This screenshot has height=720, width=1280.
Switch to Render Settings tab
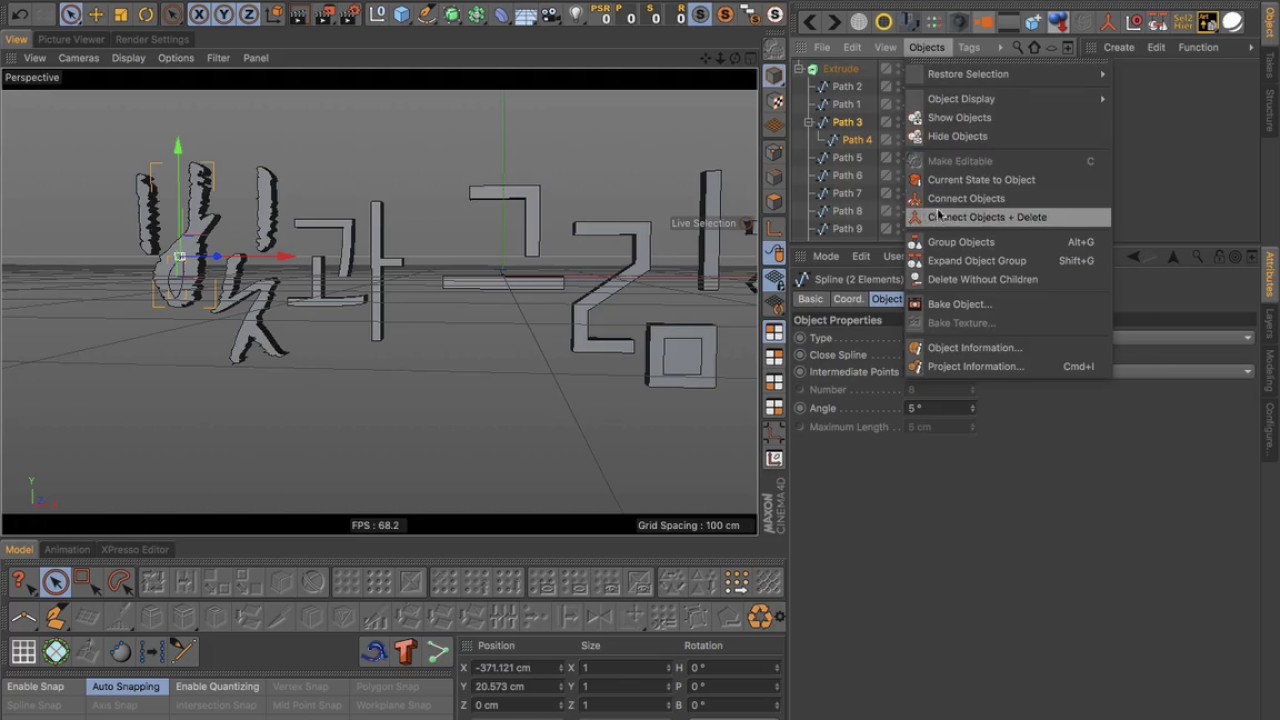[x=152, y=39]
